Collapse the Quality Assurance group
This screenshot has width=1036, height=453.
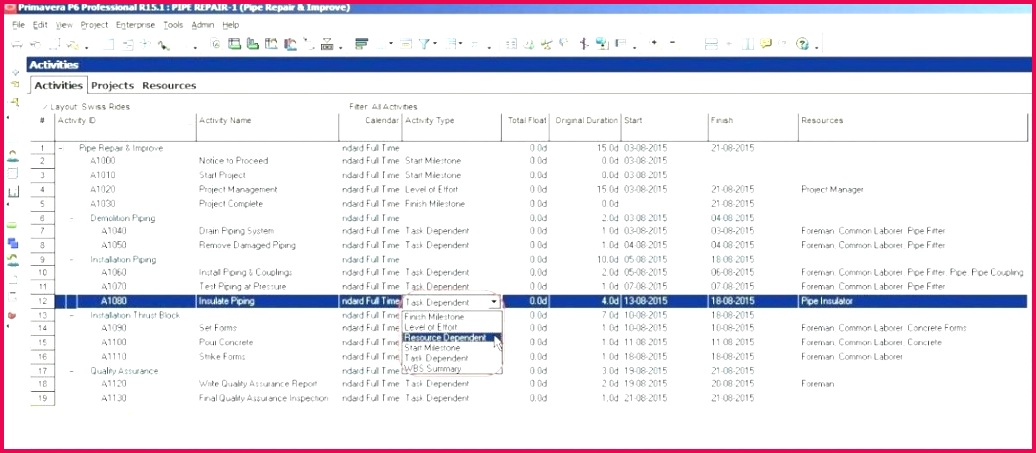click(71, 370)
